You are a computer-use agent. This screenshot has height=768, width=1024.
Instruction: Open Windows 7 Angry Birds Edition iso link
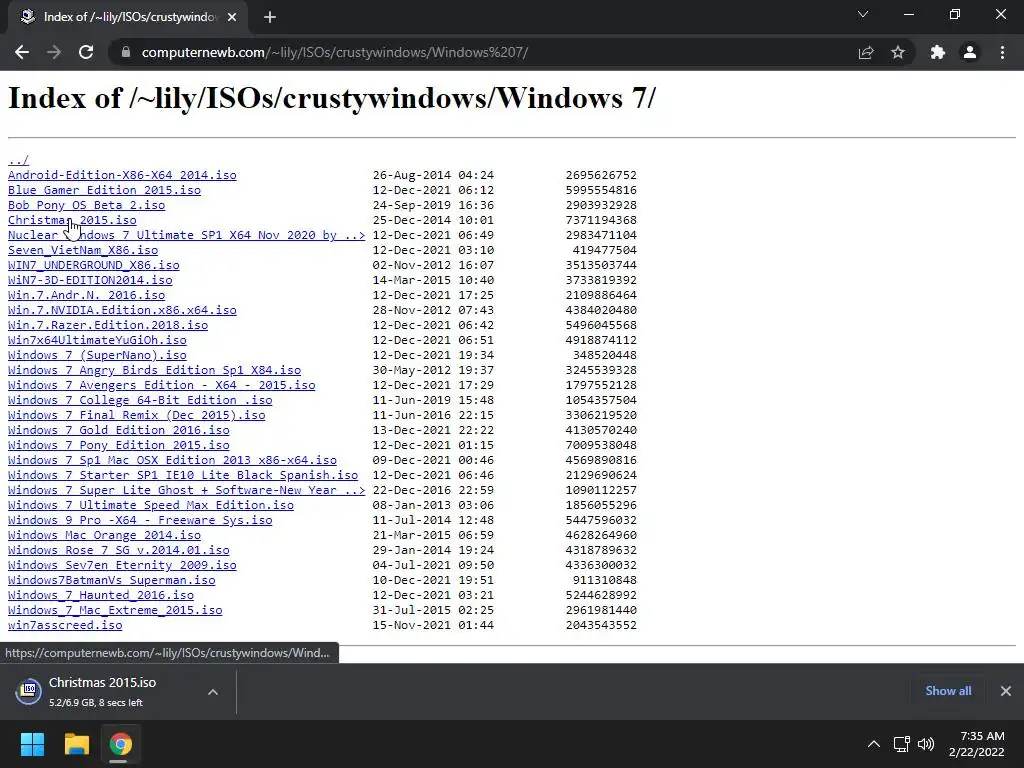click(154, 370)
